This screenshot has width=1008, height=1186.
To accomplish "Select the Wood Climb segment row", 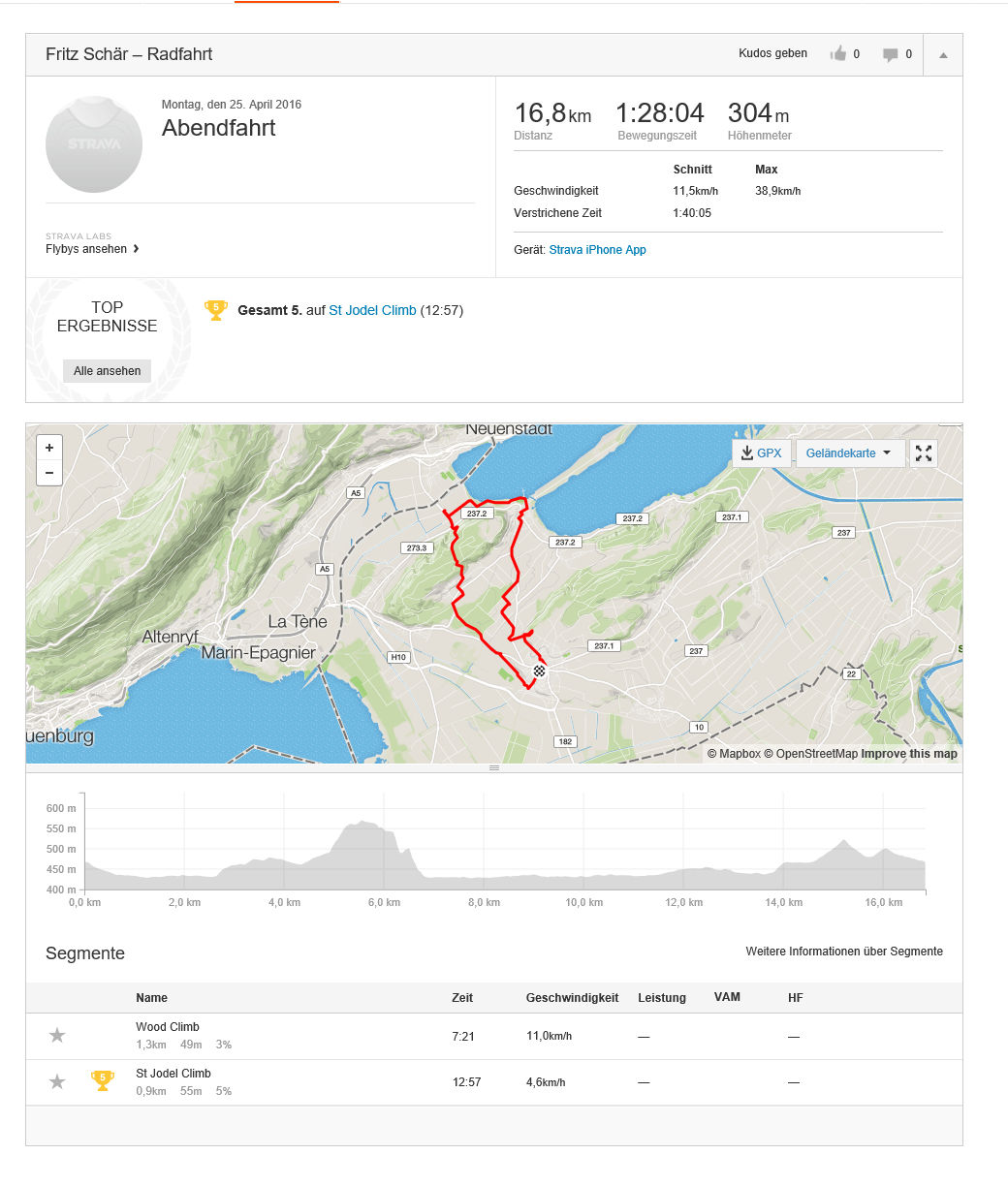I will pos(494,1037).
